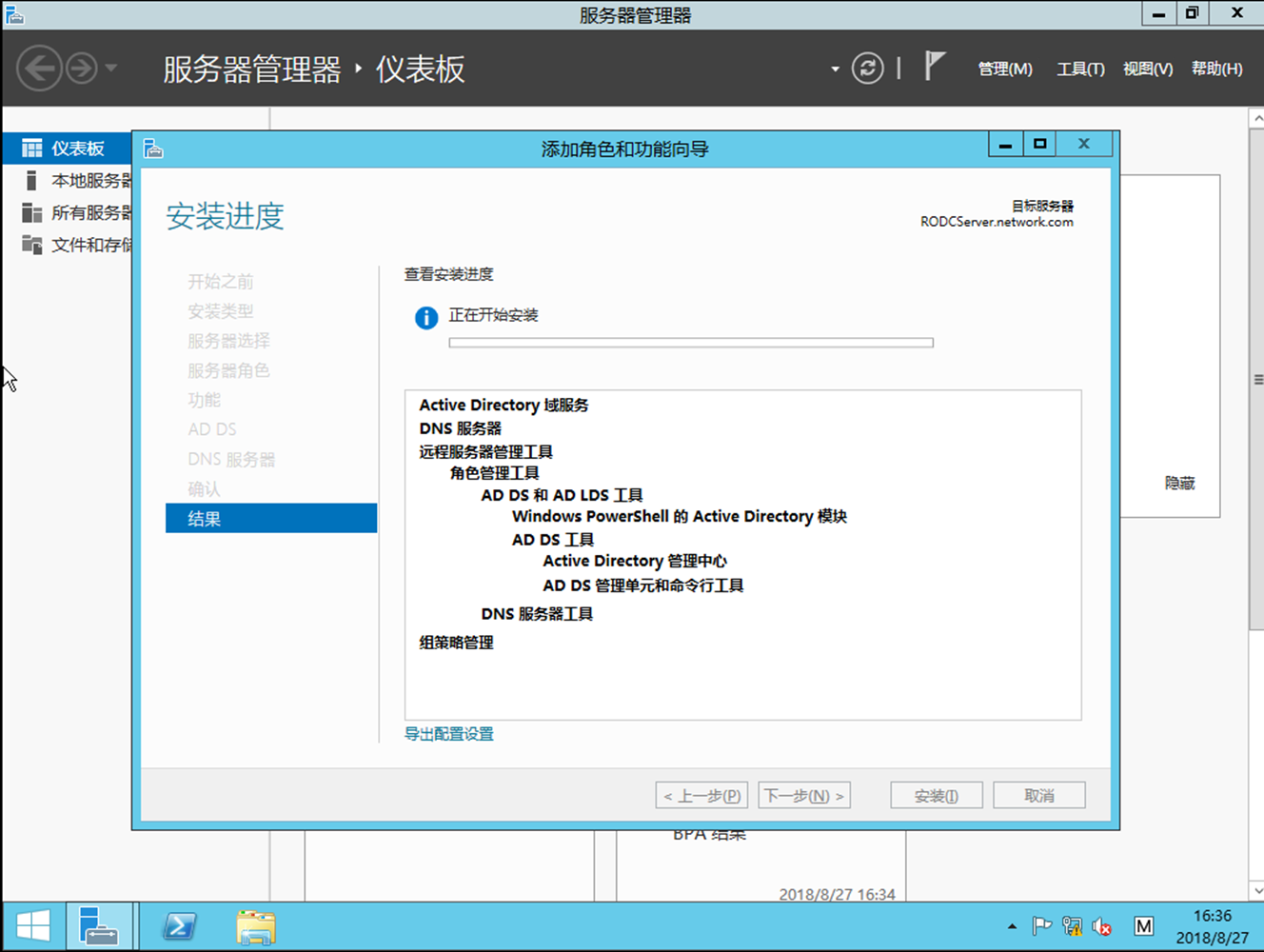Select the DNS 服务器 wizard step

pyautogui.click(x=231, y=459)
